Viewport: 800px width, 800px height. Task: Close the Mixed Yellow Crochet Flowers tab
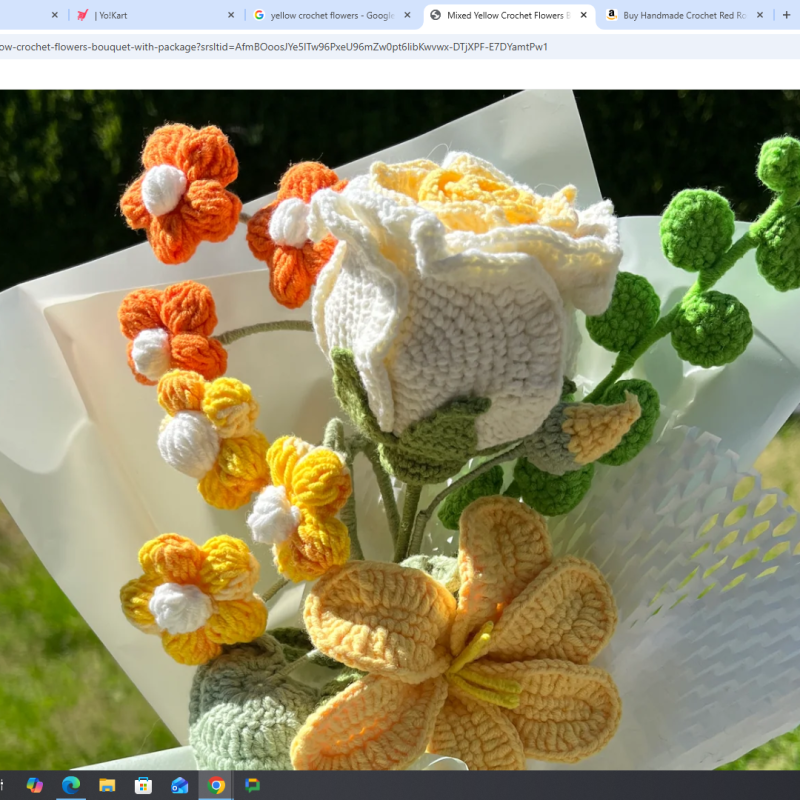pos(584,15)
